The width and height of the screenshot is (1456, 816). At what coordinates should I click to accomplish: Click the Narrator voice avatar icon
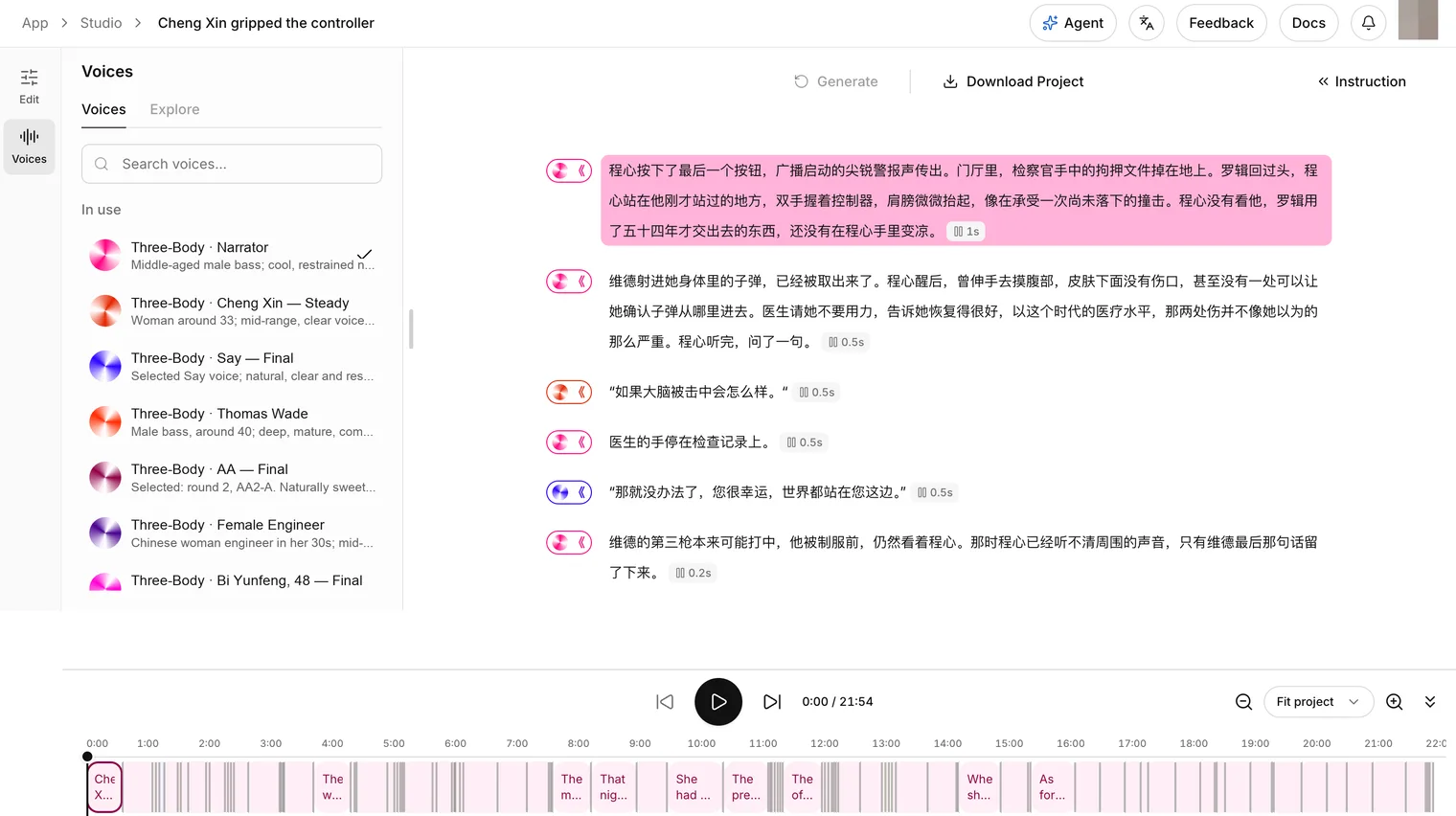tap(105, 256)
